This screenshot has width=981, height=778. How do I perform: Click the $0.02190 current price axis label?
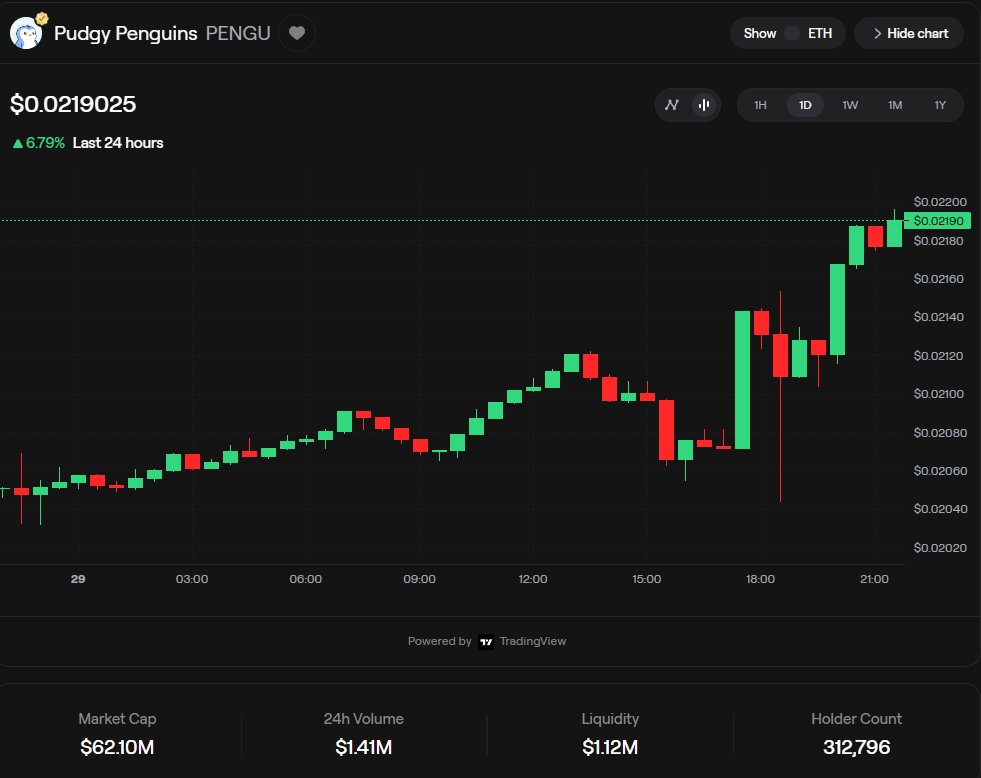[938, 221]
